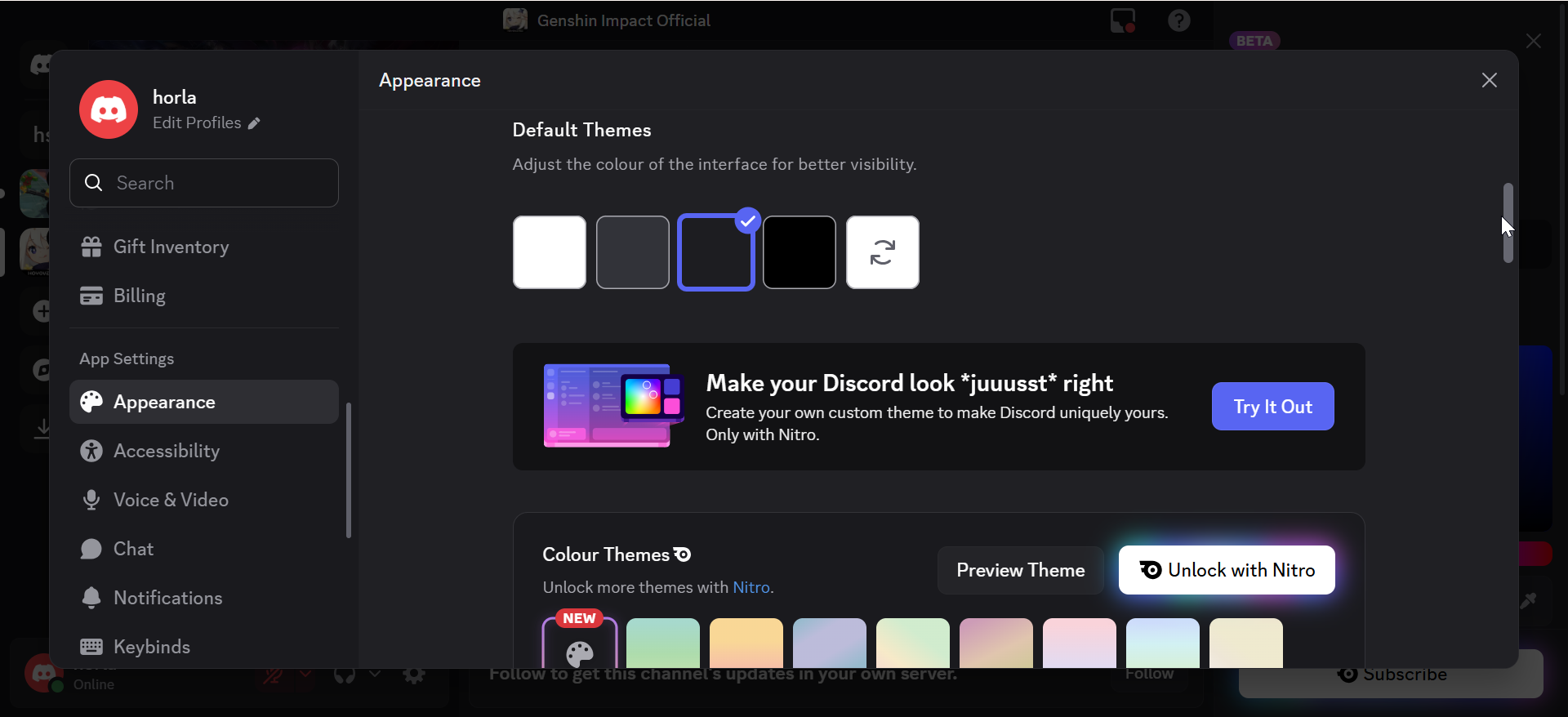Open the inbox icon in background Discord header
This screenshot has height=717, width=1568.
[1123, 20]
